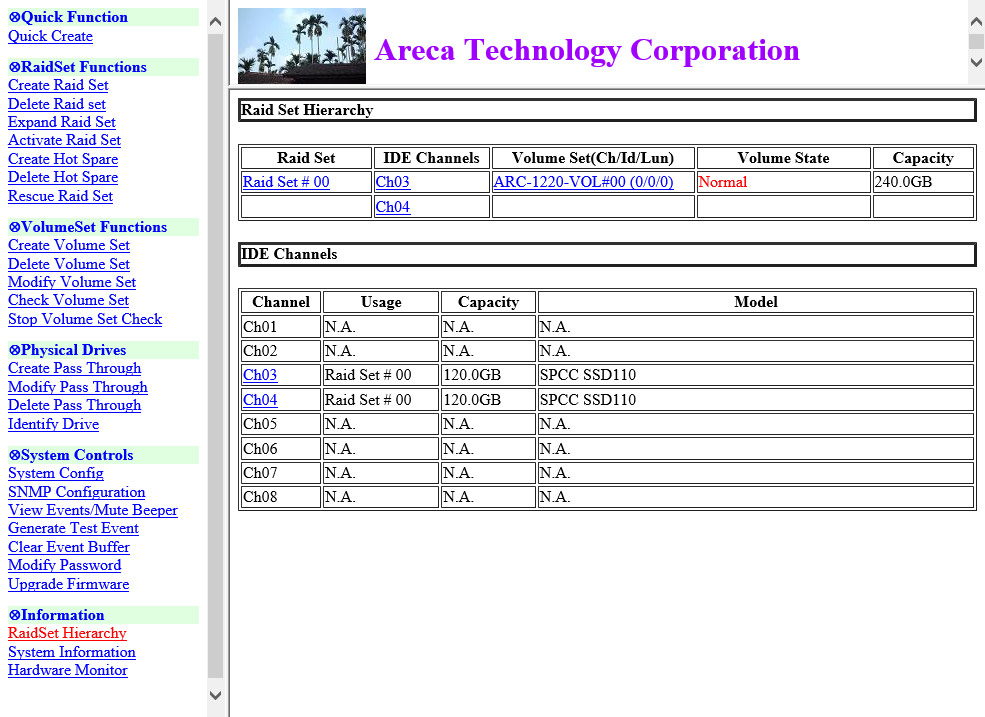Select the Ch06 channel cell
The width and height of the screenshot is (985, 717).
(x=281, y=449)
